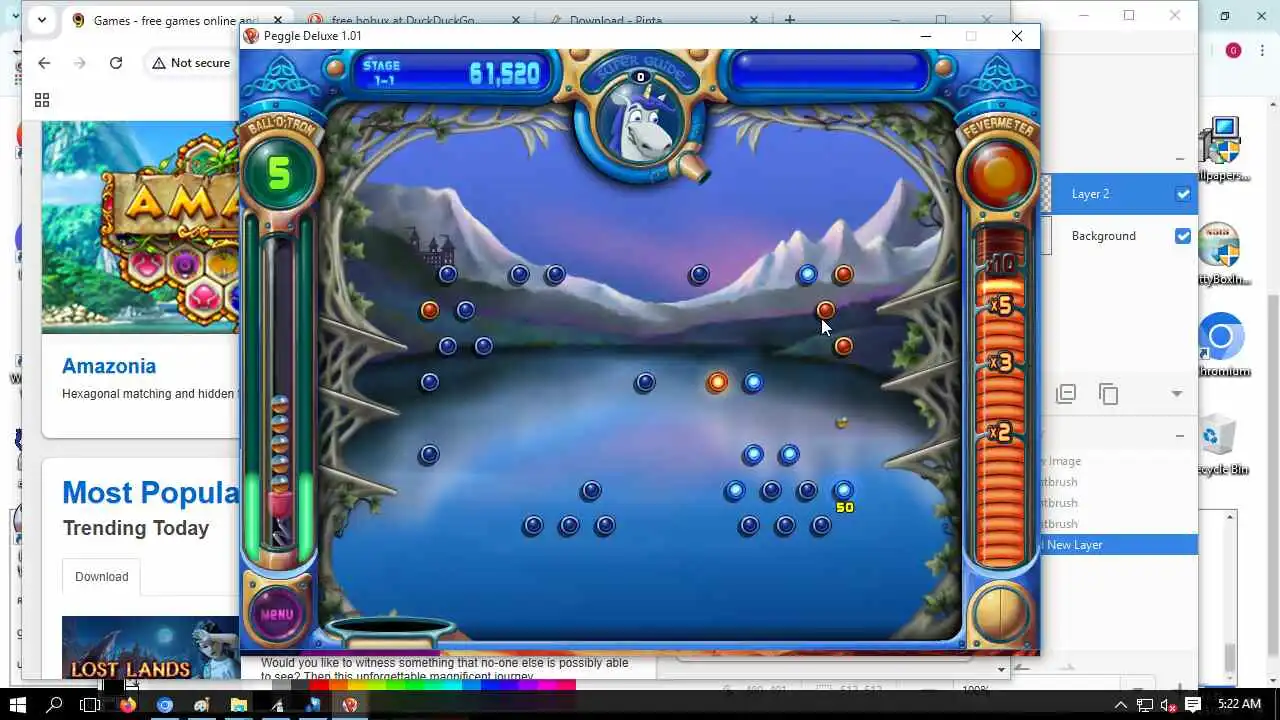Open Chromium from the taskbar

164,705
